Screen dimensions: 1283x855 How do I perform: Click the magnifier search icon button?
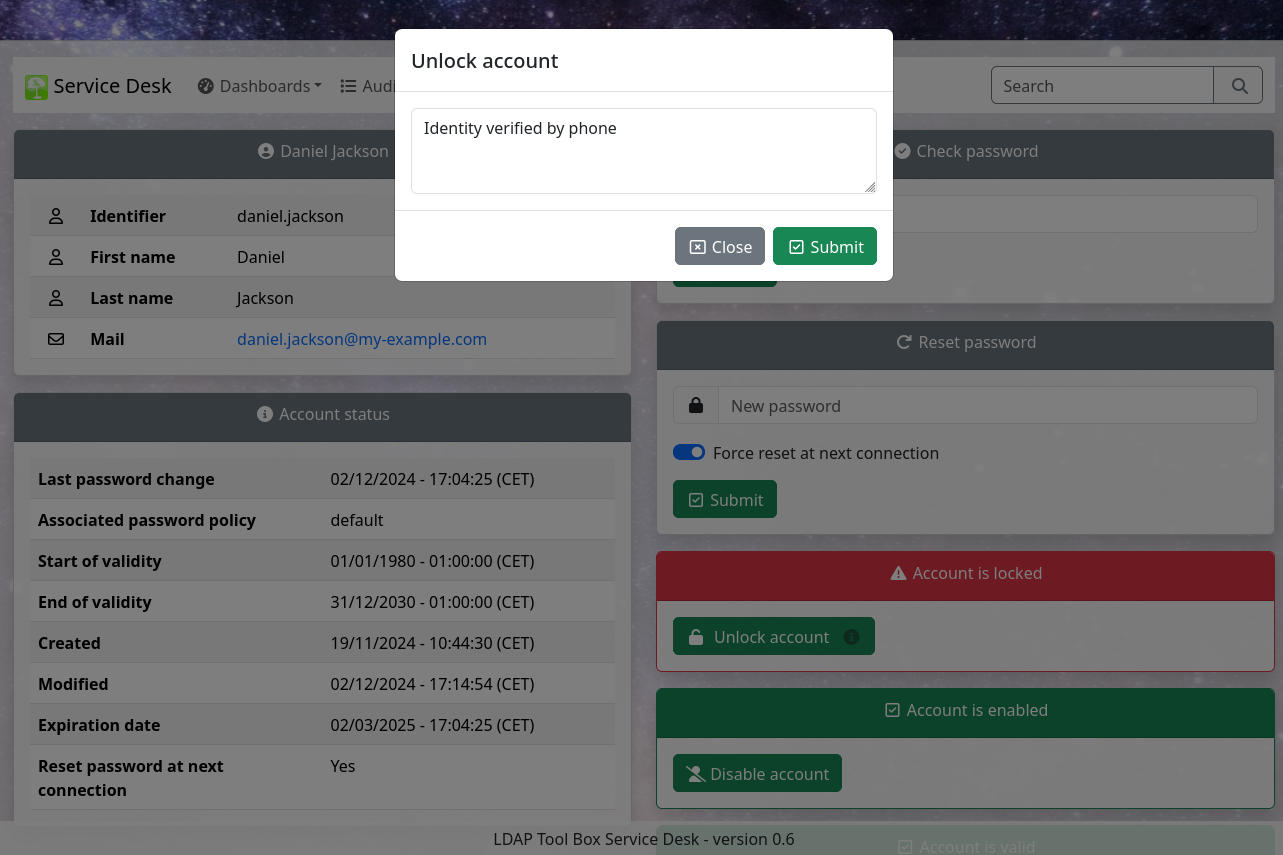[1239, 86]
